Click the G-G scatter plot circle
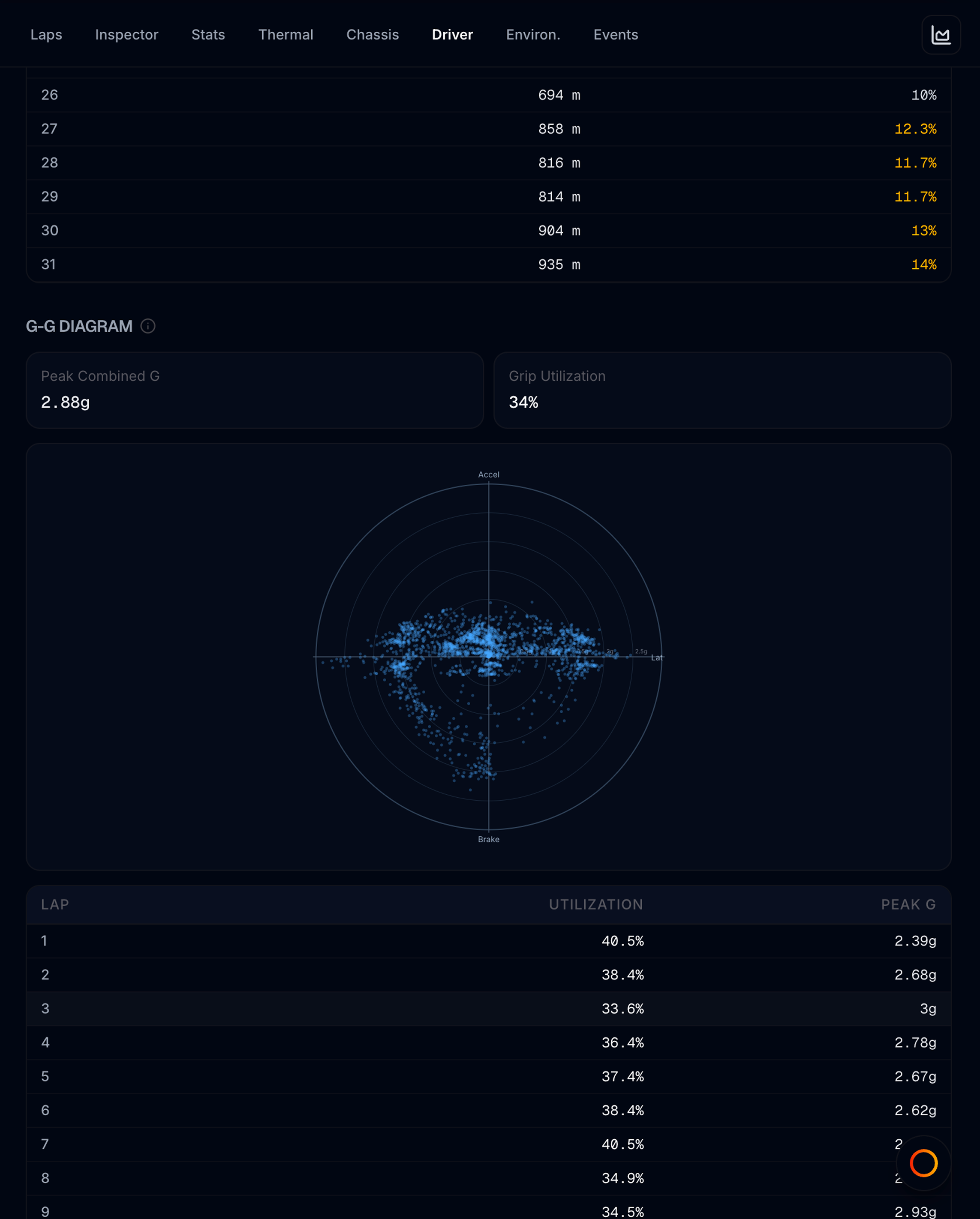 (x=489, y=657)
